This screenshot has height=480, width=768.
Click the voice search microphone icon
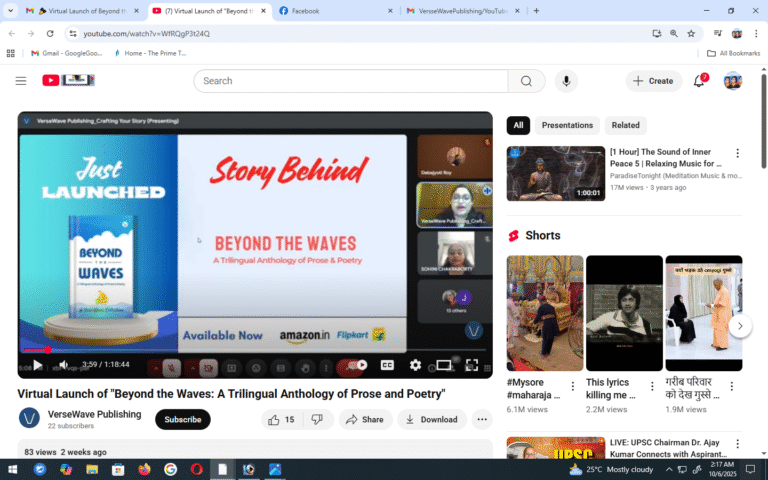567,81
